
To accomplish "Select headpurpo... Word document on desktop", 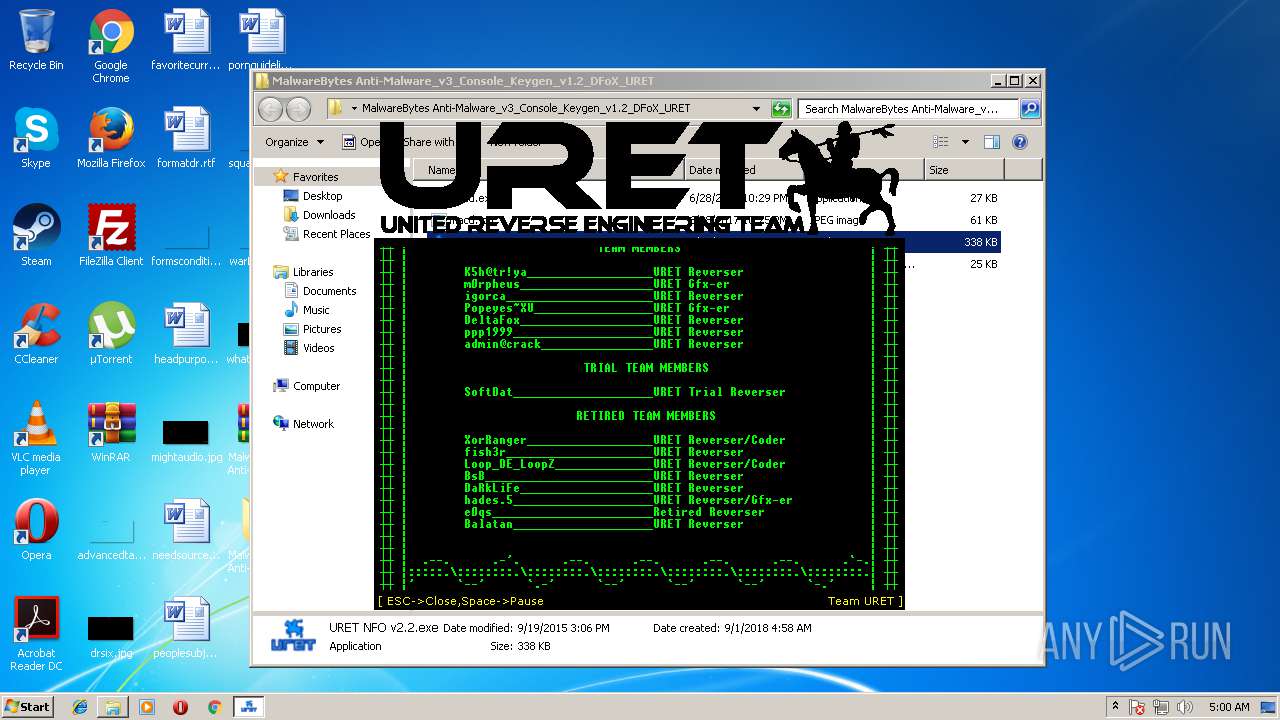I will 186,334.
